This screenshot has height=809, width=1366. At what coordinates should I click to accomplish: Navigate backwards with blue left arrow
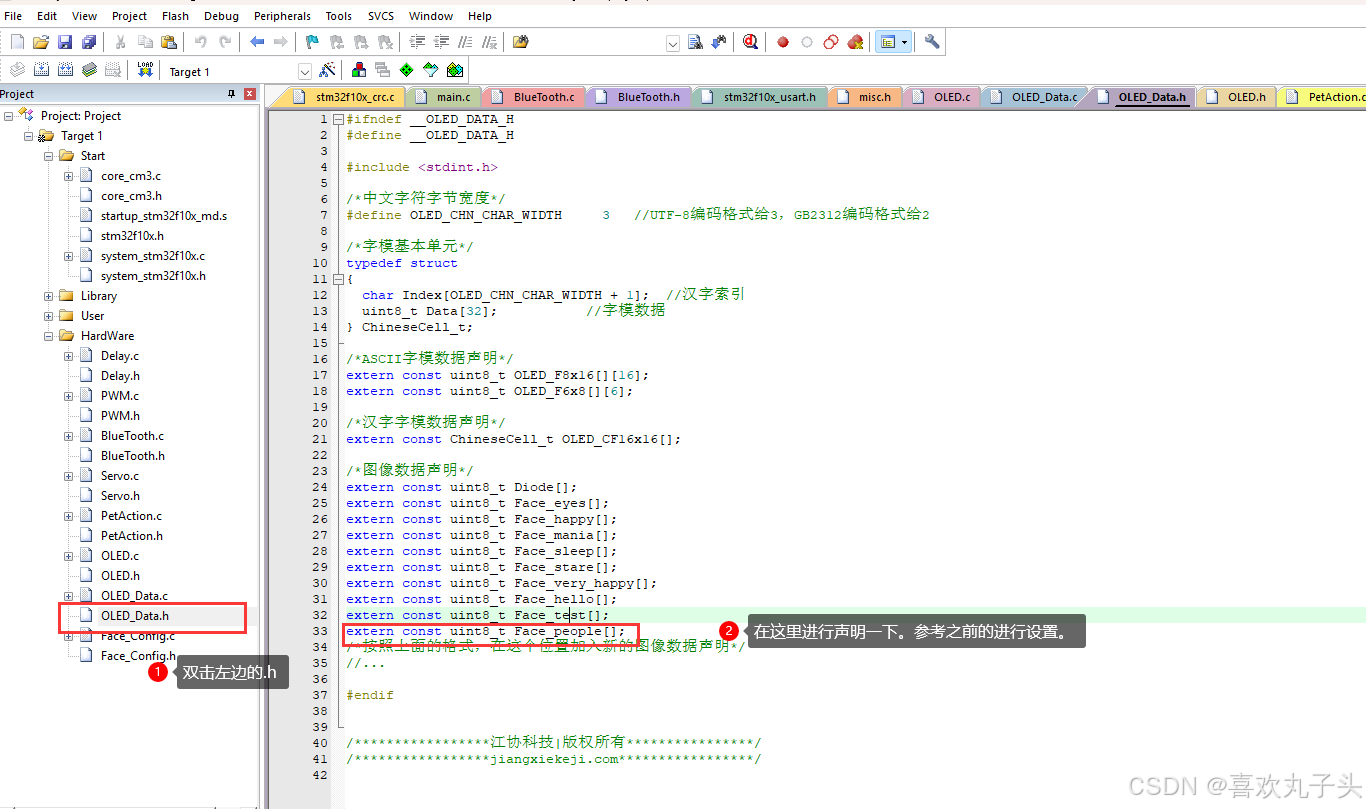point(257,42)
